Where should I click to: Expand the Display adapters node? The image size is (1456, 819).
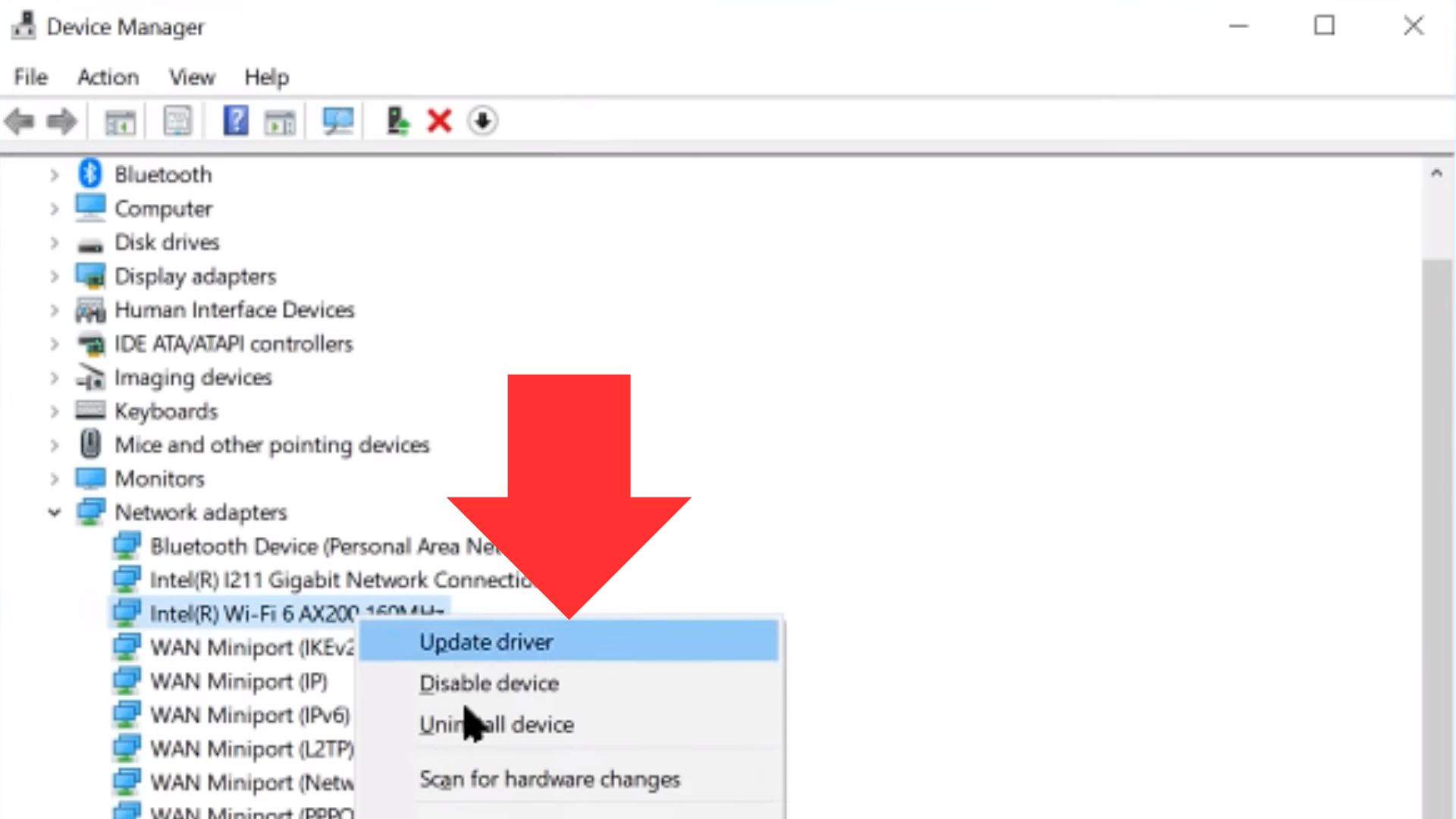54,277
